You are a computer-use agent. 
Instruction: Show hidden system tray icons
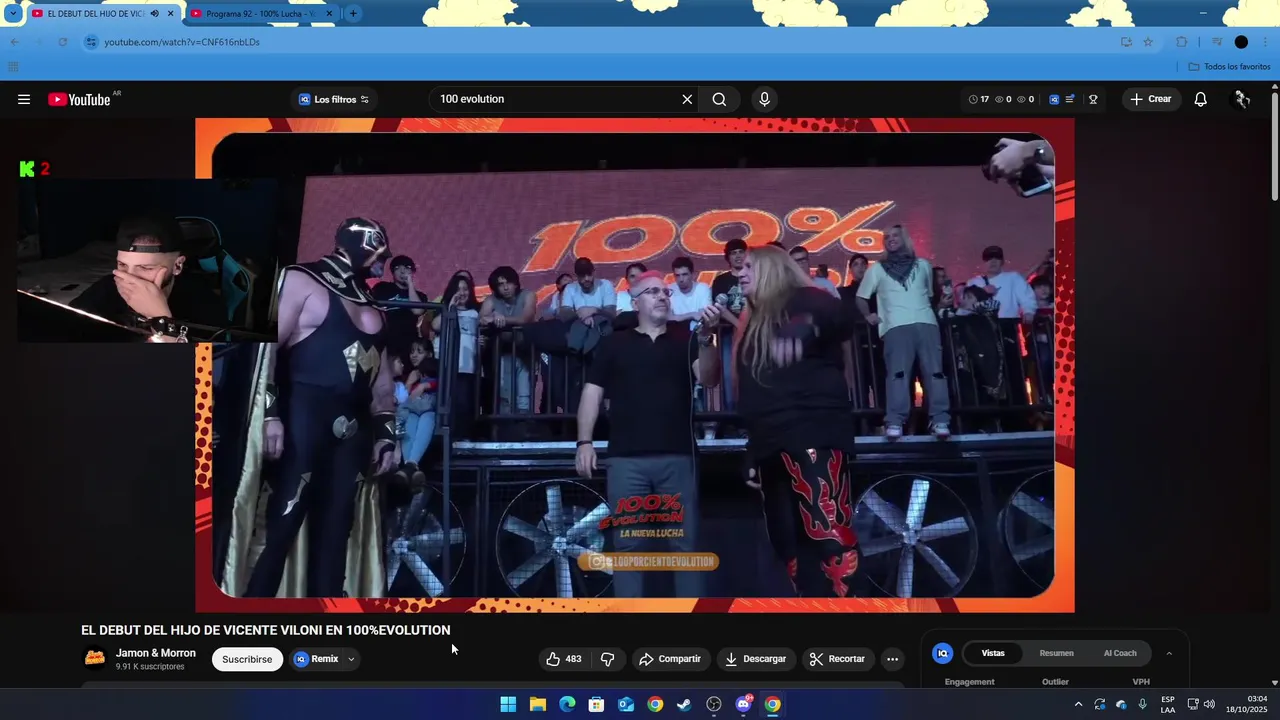(x=1078, y=704)
